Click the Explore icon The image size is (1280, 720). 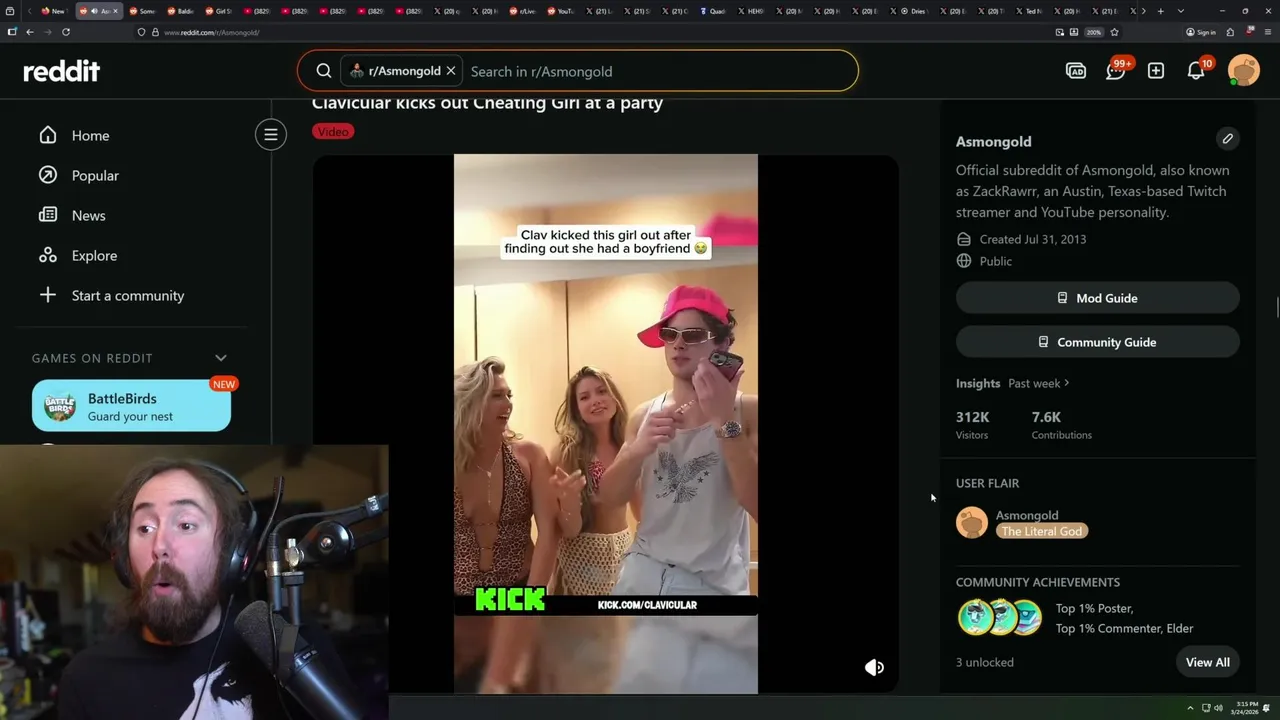click(x=48, y=255)
